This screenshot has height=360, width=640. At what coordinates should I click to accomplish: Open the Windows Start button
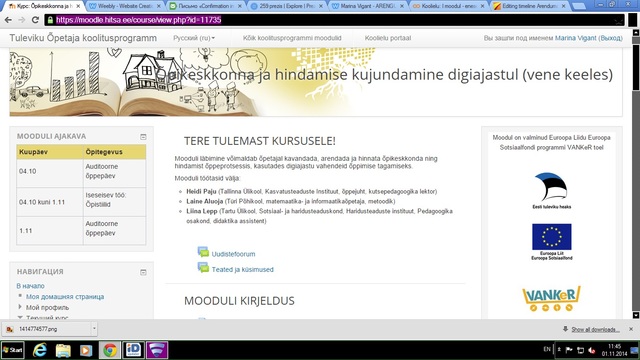(x=13, y=350)
